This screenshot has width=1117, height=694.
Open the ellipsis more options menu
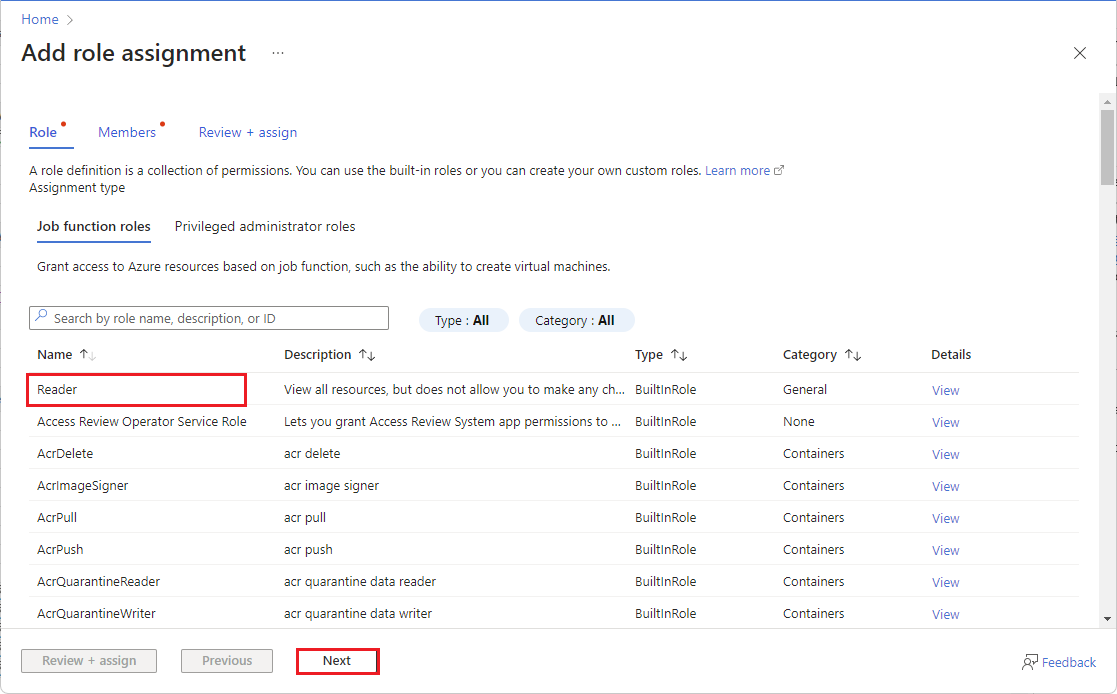coord(278,53)
